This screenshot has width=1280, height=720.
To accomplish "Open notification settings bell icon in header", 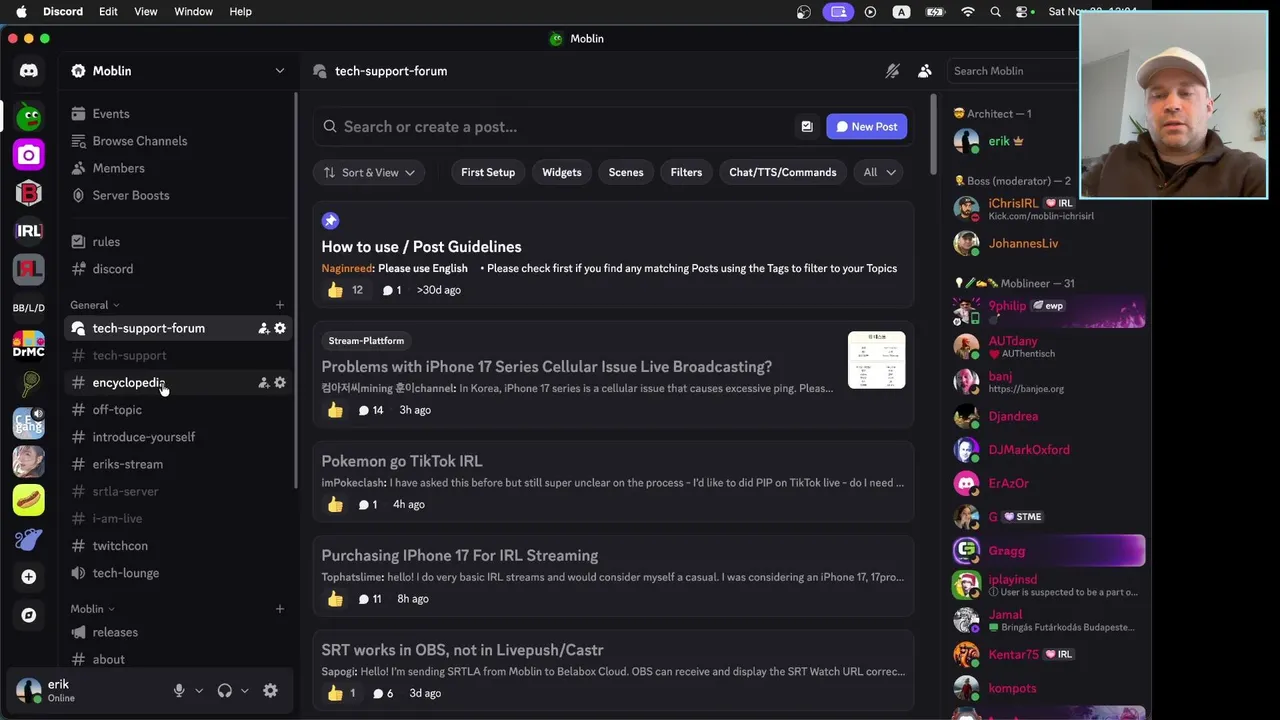I will pyautogui.click(x=893, y=71).
